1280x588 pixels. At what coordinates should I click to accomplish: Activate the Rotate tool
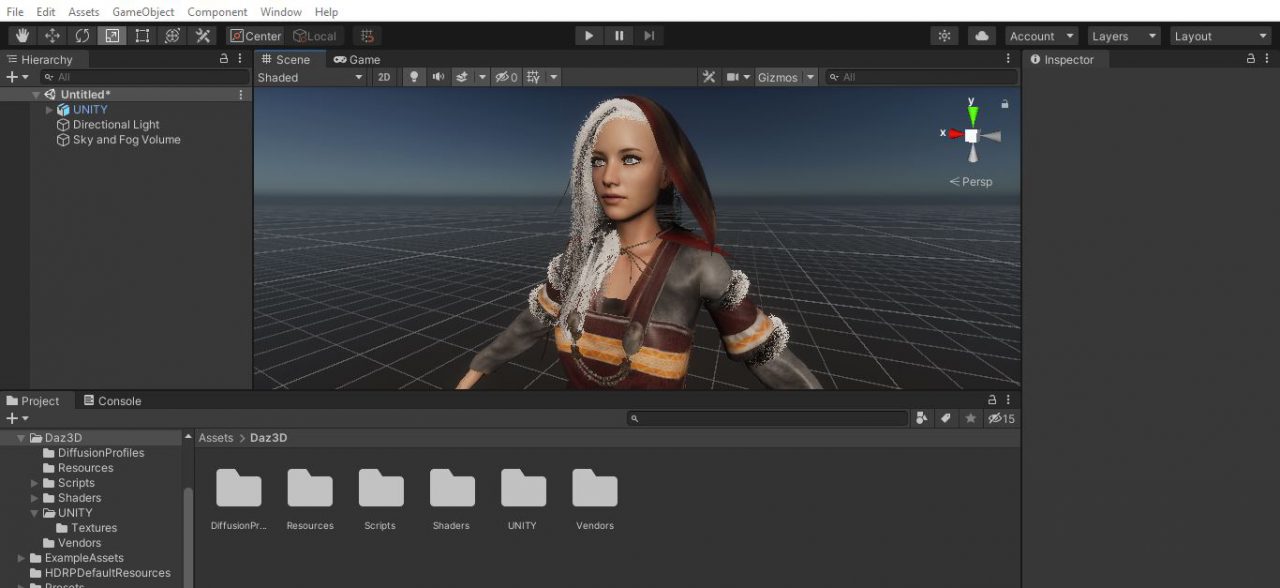pos(81,35)
